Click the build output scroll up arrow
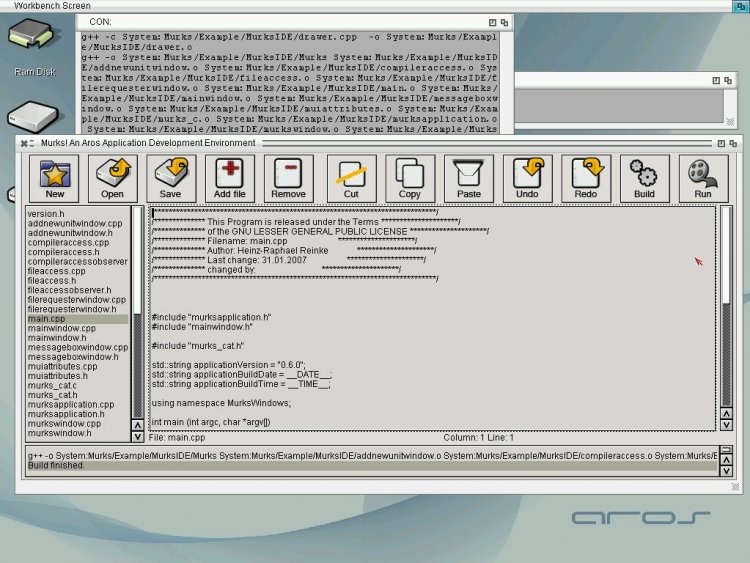The width and height of the screenshot is (750, 563). pos(727,460)
